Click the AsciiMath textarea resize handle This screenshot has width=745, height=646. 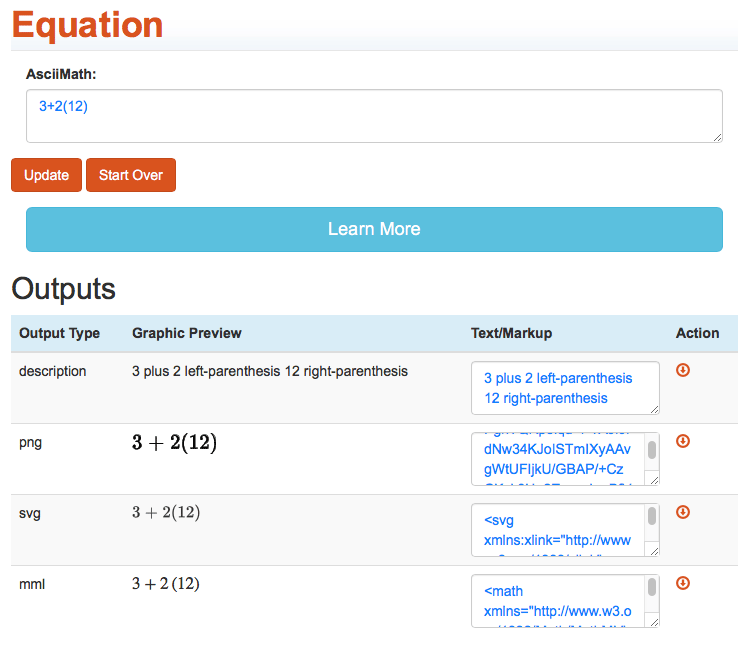tap(716, 137)
